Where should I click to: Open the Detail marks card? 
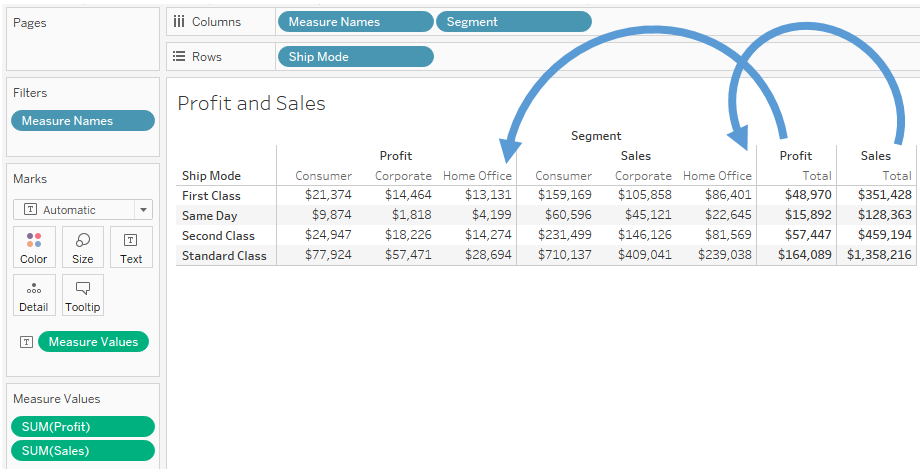(34, 296)
